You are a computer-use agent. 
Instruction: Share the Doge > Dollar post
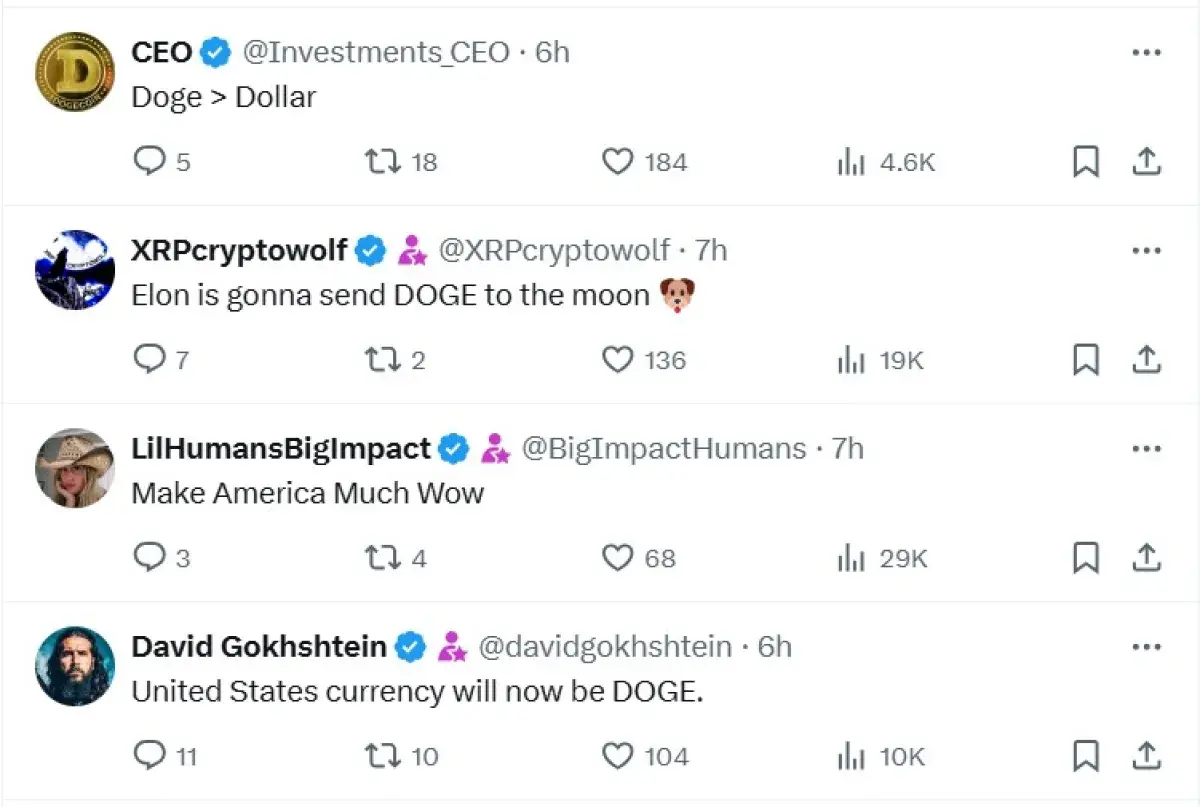(x=1147, y=161)
